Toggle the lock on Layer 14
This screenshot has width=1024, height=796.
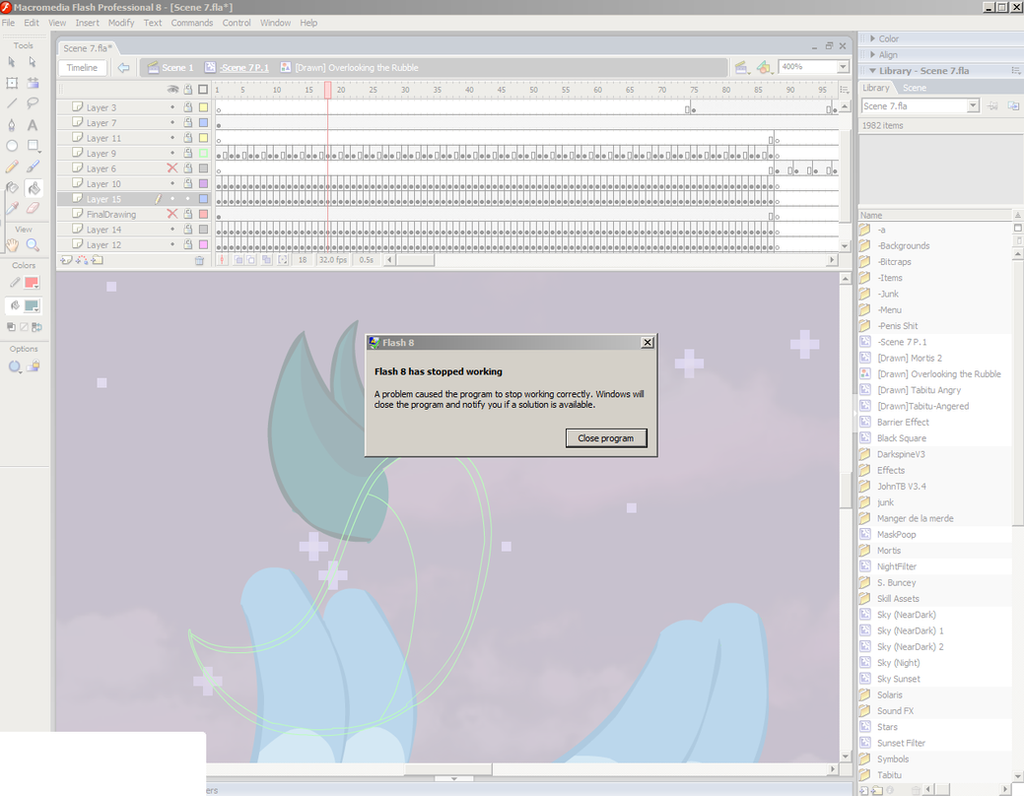pos(187,229)
